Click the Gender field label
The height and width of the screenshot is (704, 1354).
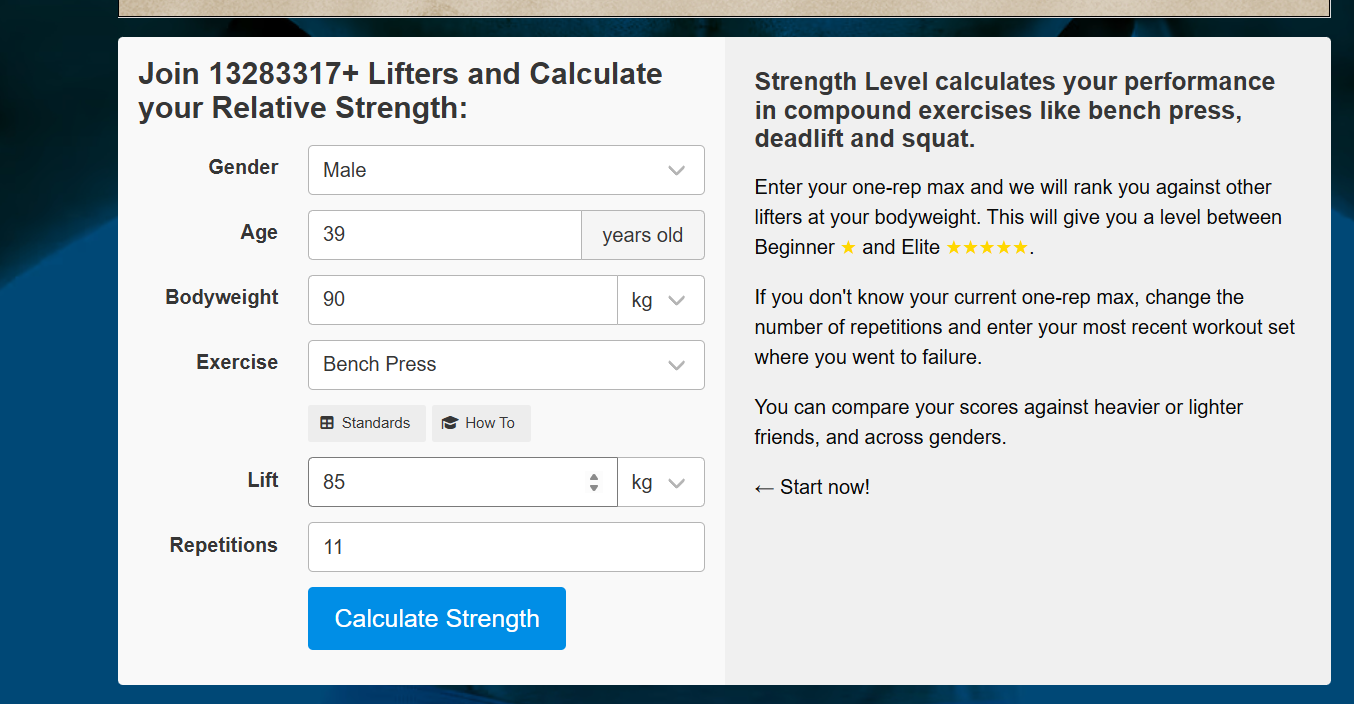coord(243,168)
